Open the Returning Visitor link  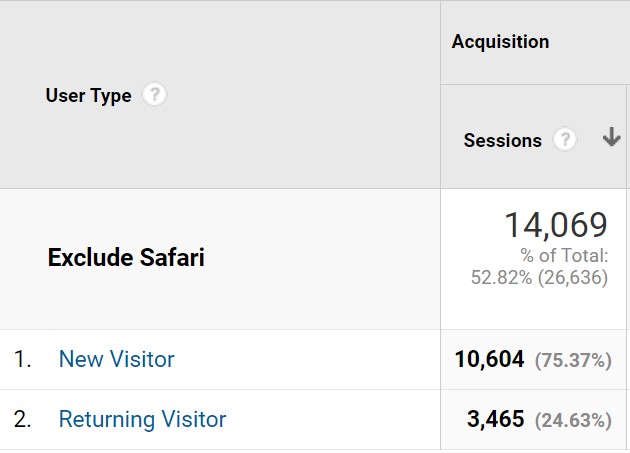(x=142, y=419)
